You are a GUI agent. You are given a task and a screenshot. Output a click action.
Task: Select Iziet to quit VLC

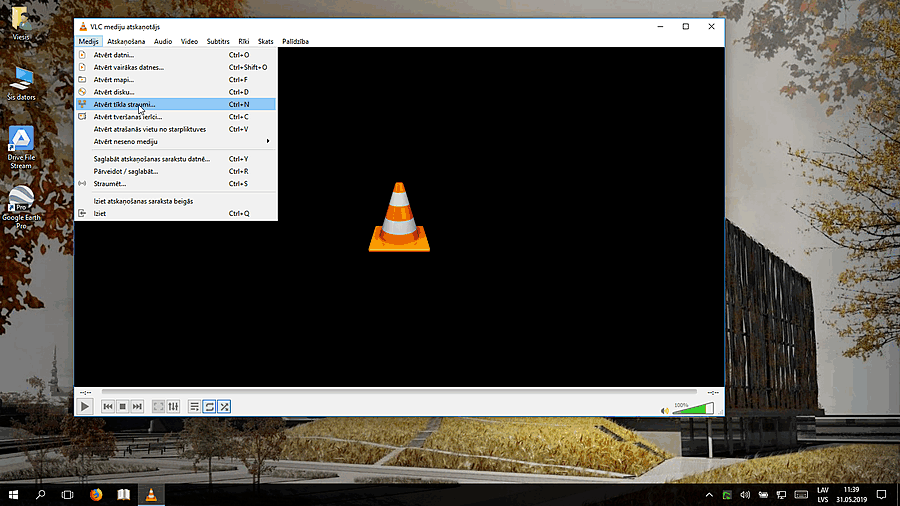point(176,213)
